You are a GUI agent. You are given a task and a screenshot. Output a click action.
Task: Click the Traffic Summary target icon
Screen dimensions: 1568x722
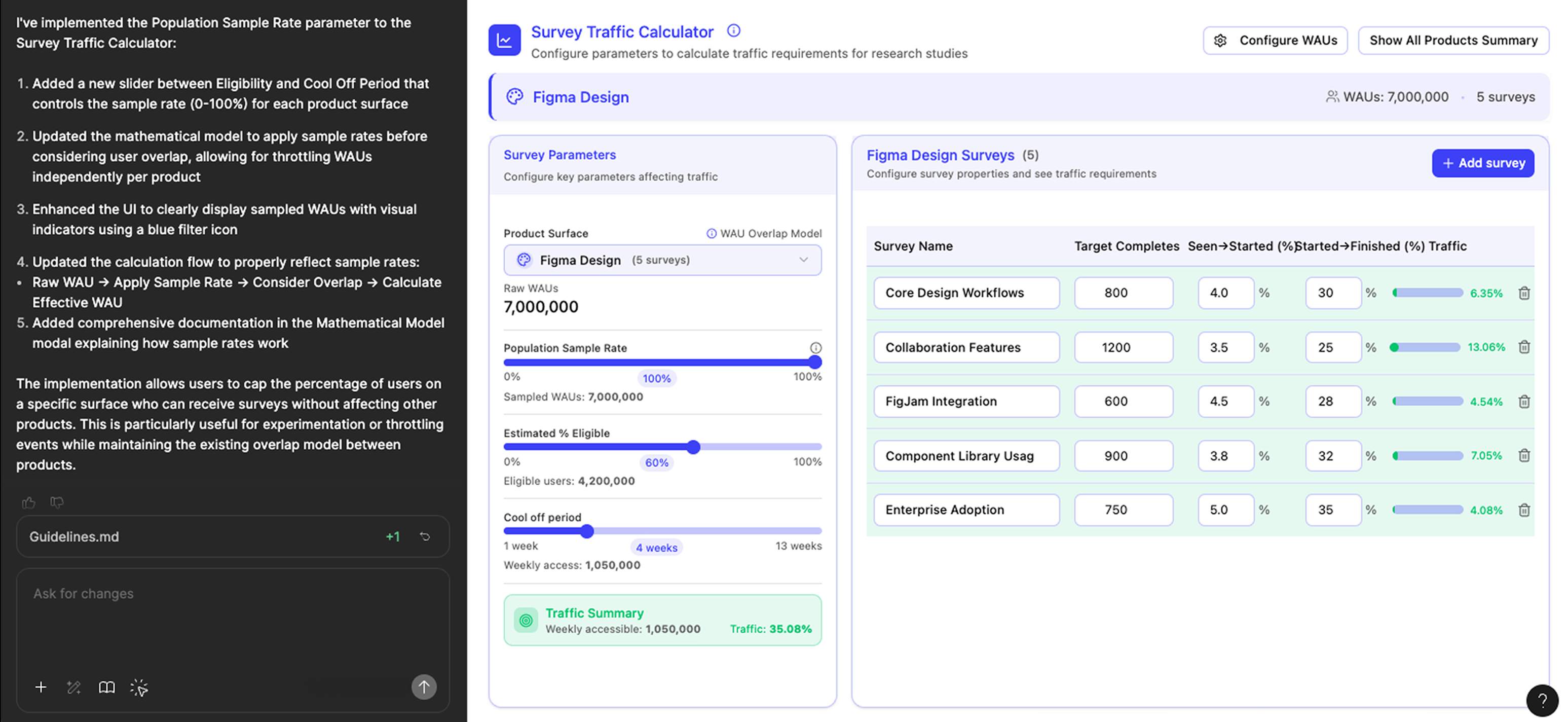[526, 620]
